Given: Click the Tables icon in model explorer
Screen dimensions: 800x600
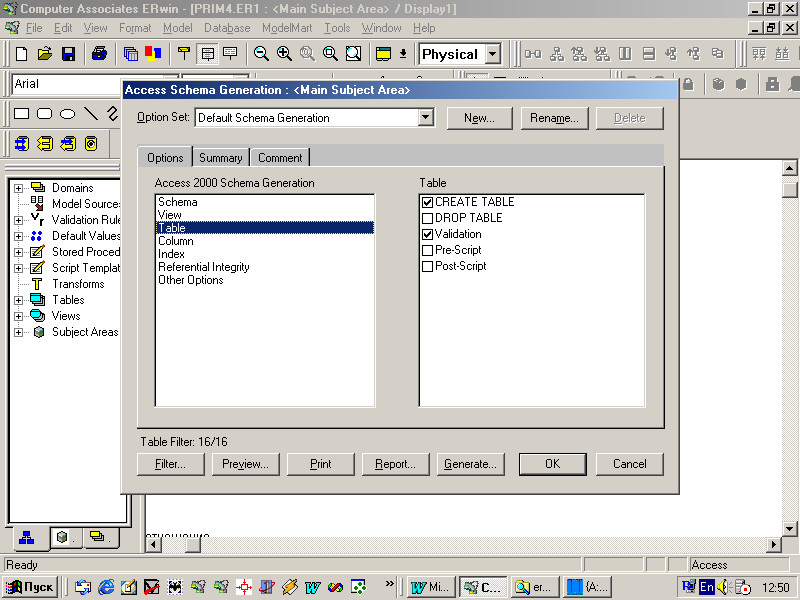Looking at the screenshot, I should pyautogui.click(x=38, y=299).
